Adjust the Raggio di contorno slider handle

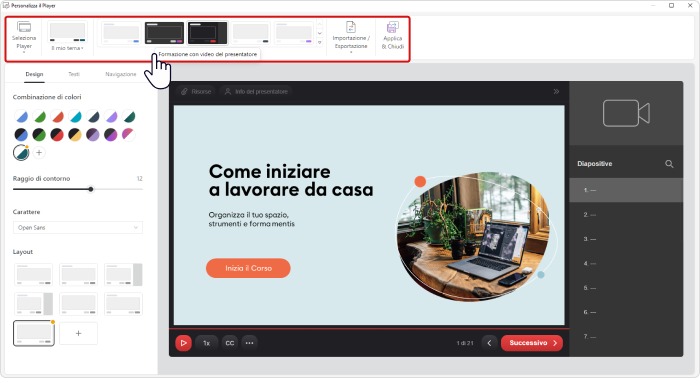point(91,189)
